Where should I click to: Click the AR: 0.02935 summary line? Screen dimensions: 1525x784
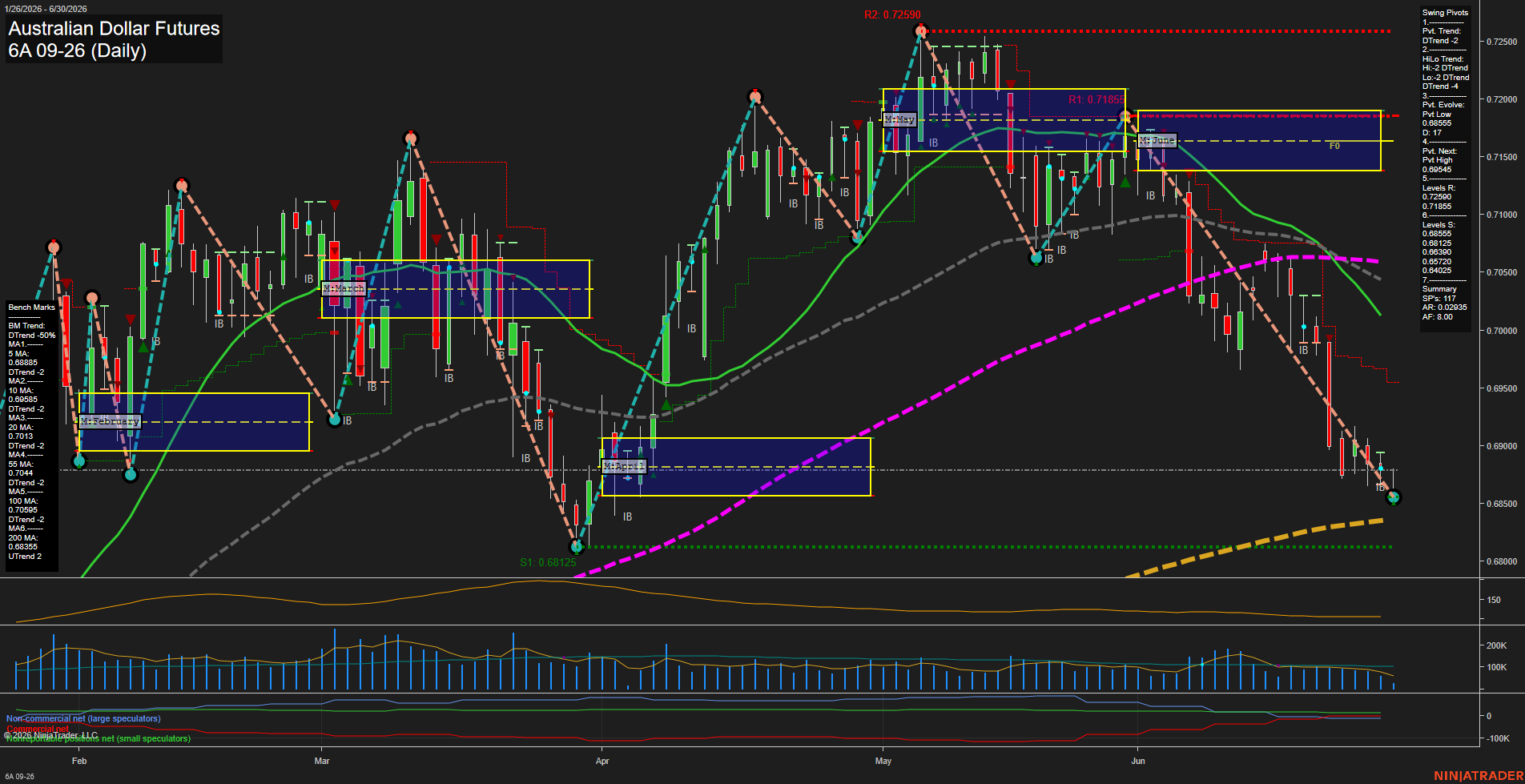click(1445, 308)
